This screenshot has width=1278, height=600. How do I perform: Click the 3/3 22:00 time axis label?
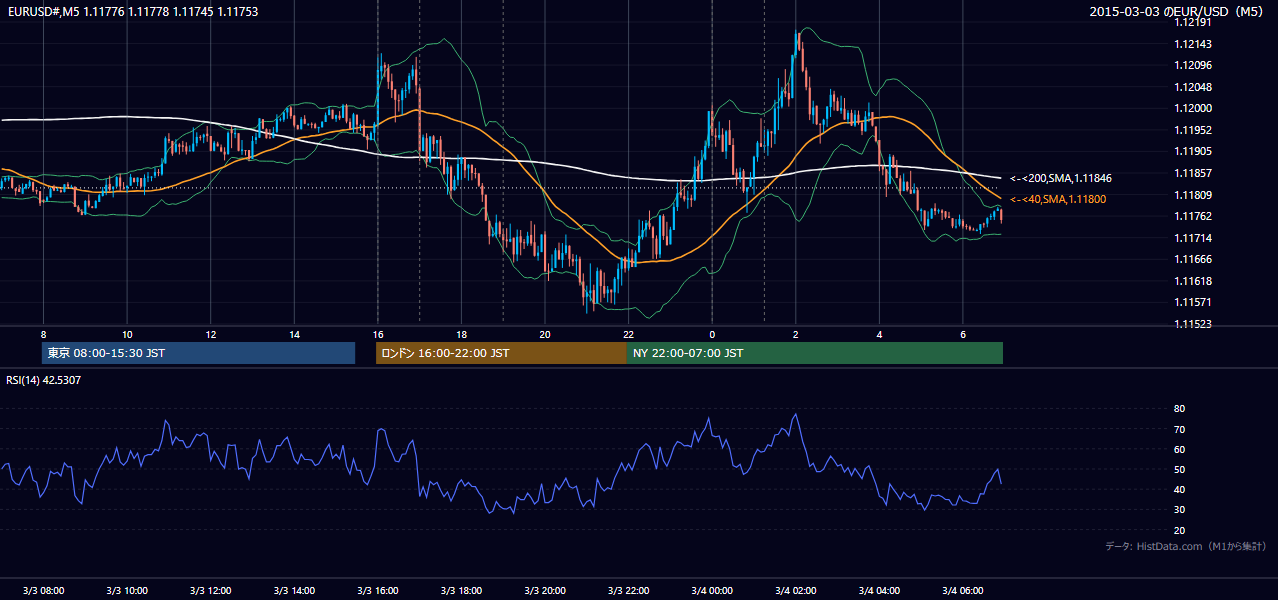(x=628, y=590)
